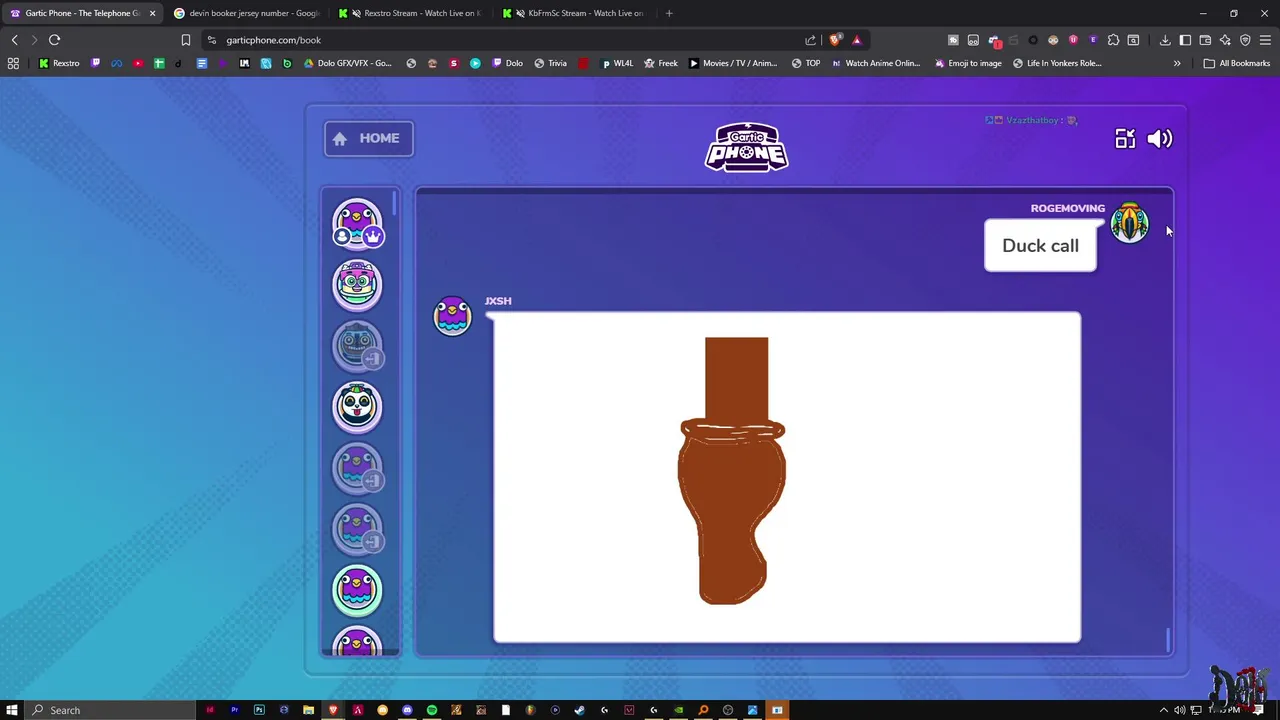Click JXSH's bird avatar beside the drawing
This screenshot has height=720, width=1280.
coord(452,316)
